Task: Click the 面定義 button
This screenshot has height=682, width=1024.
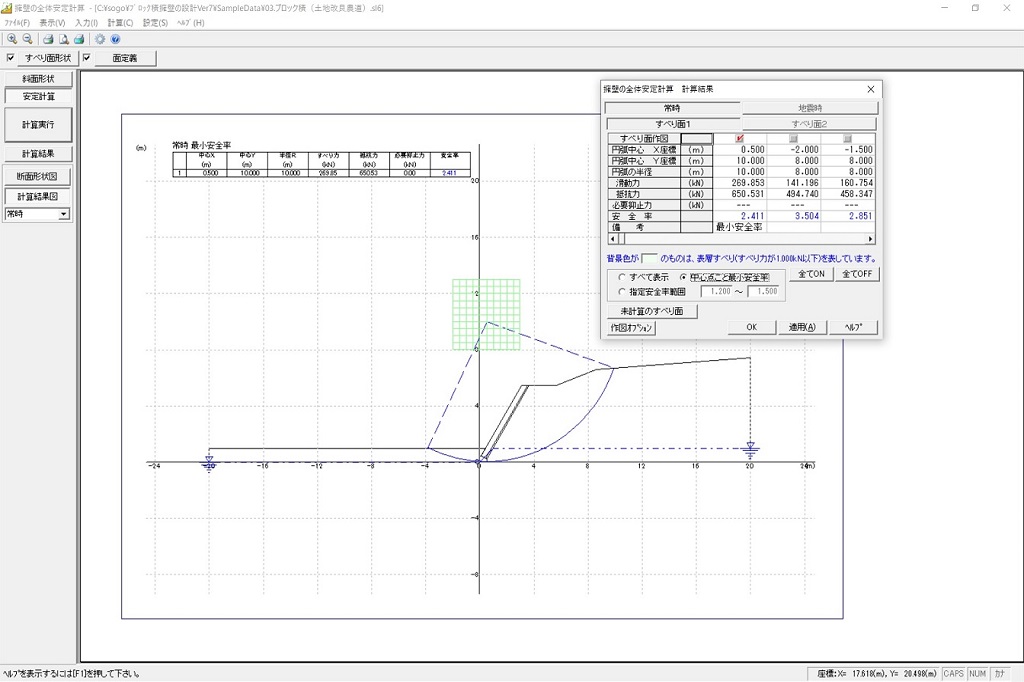Action: [x=125, y=58]
